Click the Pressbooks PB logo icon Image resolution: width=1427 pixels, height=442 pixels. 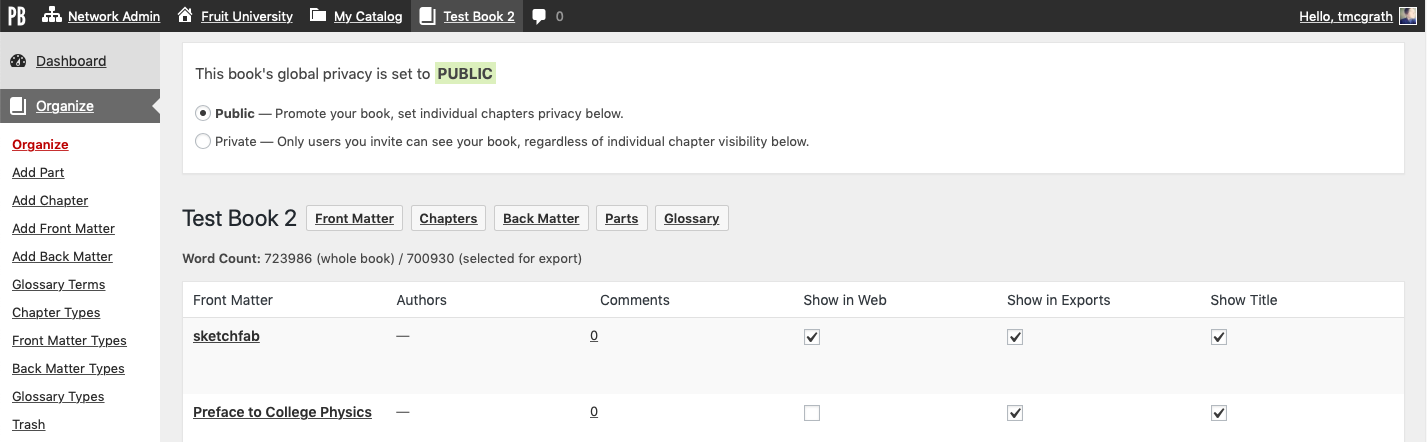[x=16, y=16]
